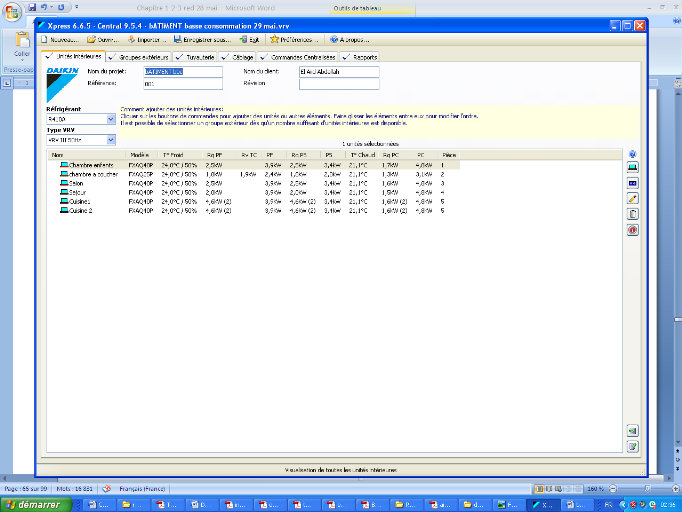This screenshot has width=682, height=512.
Task: Click the blue help icon in right sidebar
Action: [632, 155]
